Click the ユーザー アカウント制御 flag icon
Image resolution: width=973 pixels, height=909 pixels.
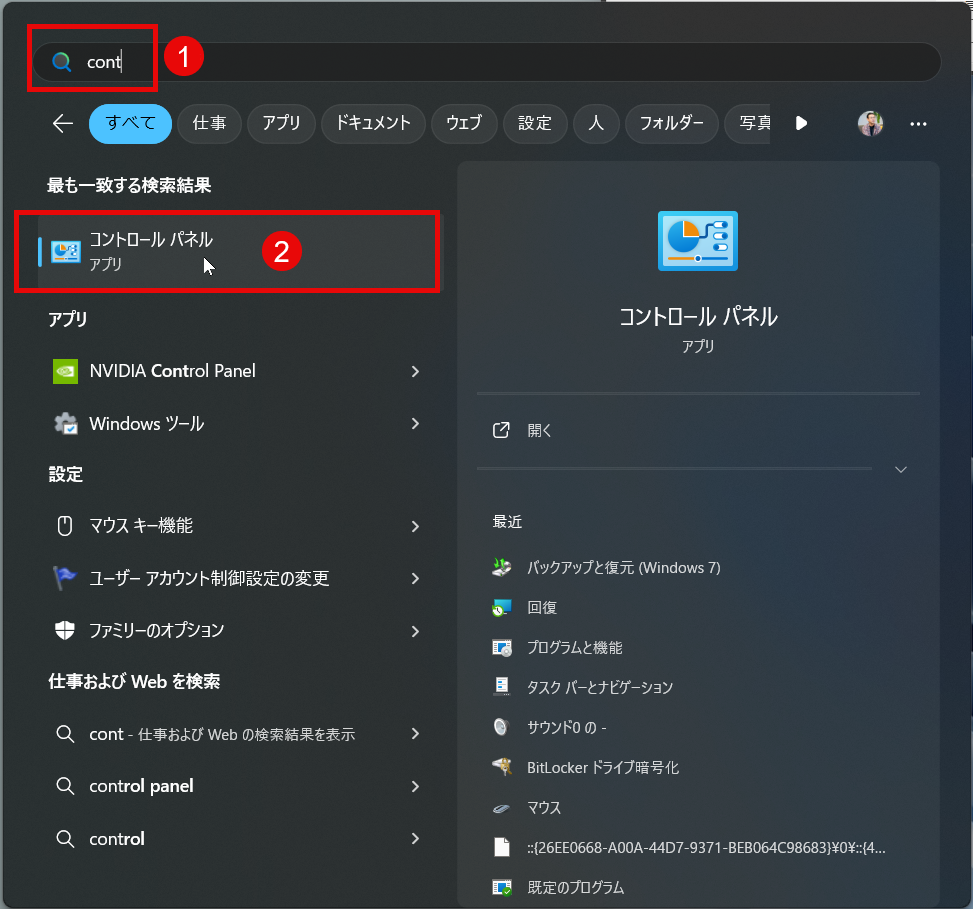65,578
